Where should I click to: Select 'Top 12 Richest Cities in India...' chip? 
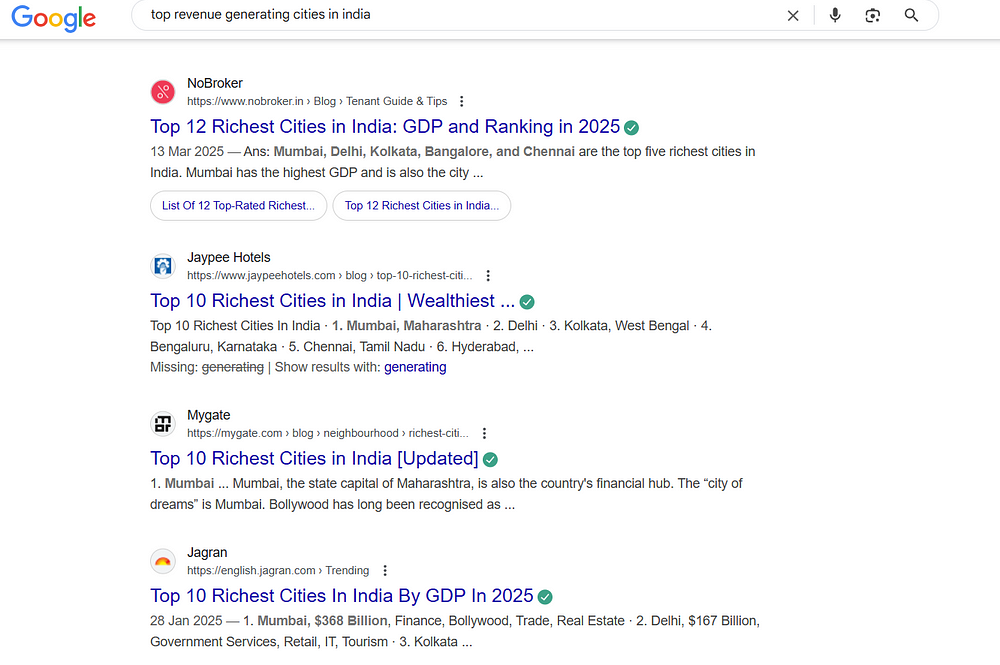[422, 205]
